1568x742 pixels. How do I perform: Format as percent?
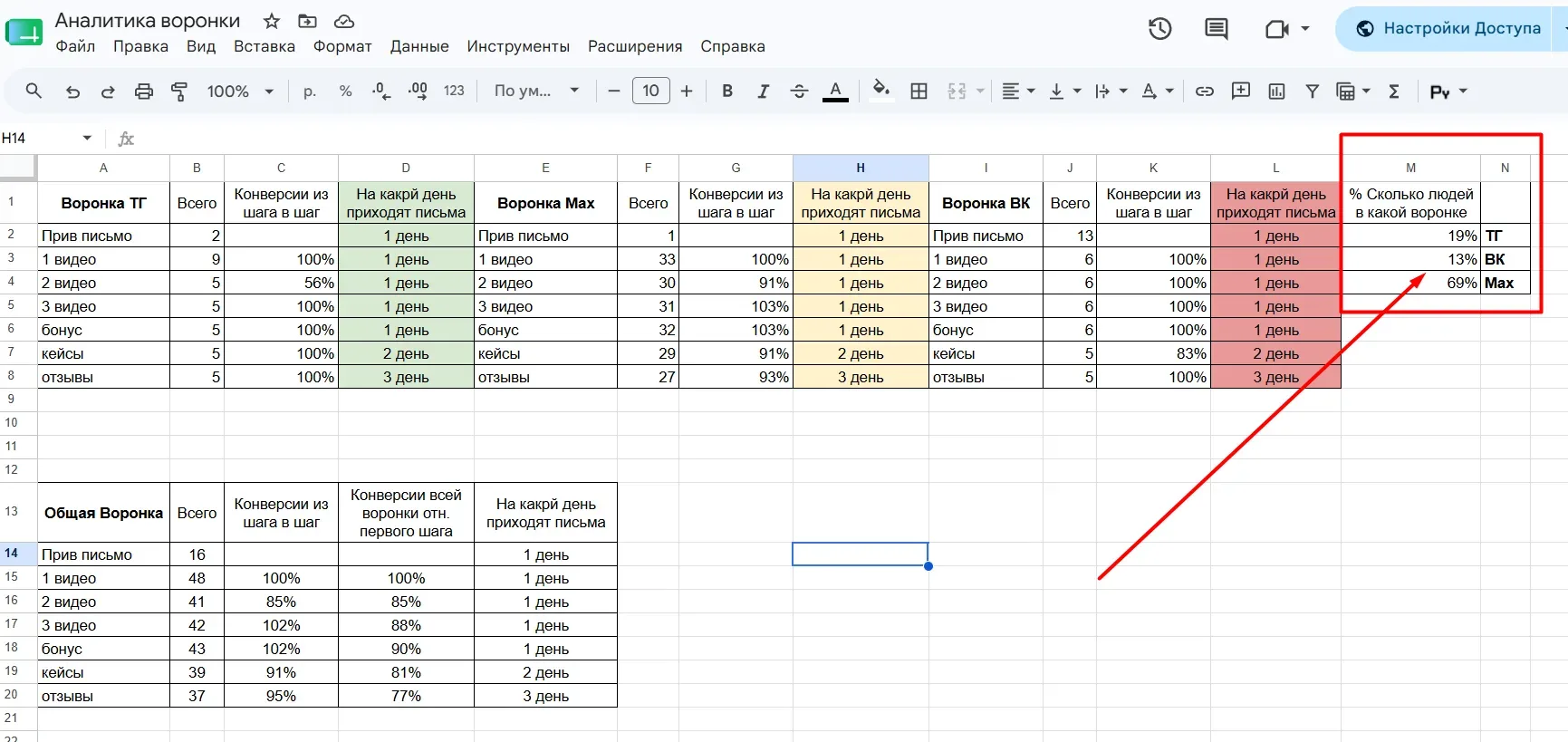tap(345, 91)
